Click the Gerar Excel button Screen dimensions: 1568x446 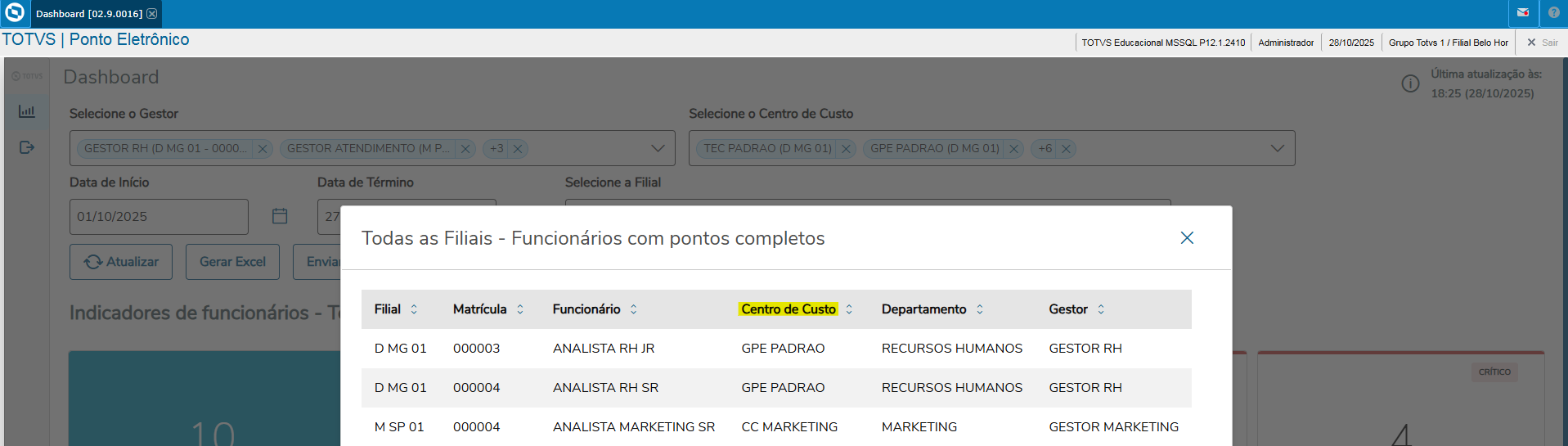[x=232, y=262]
